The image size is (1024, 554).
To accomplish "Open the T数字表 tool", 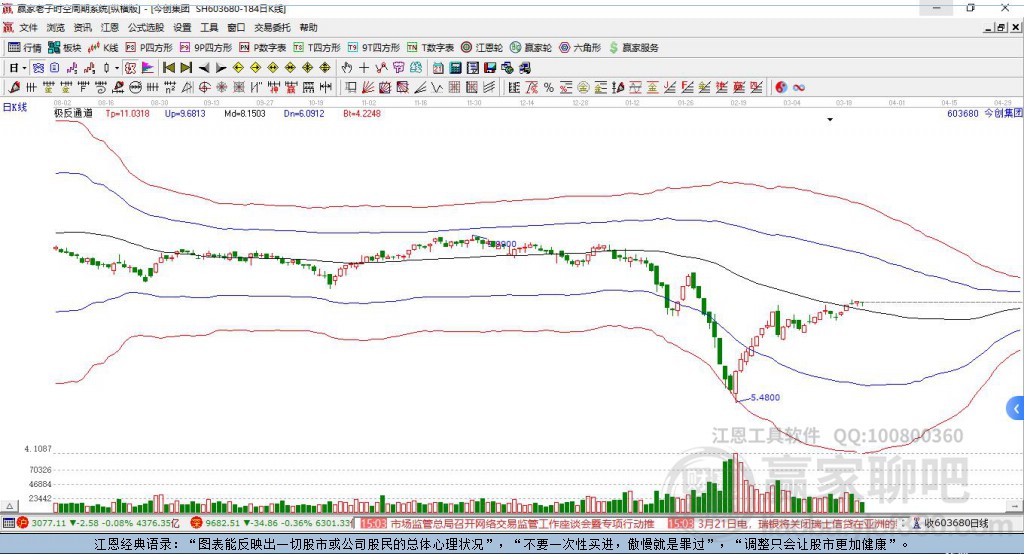I will (x=430, y=48).
